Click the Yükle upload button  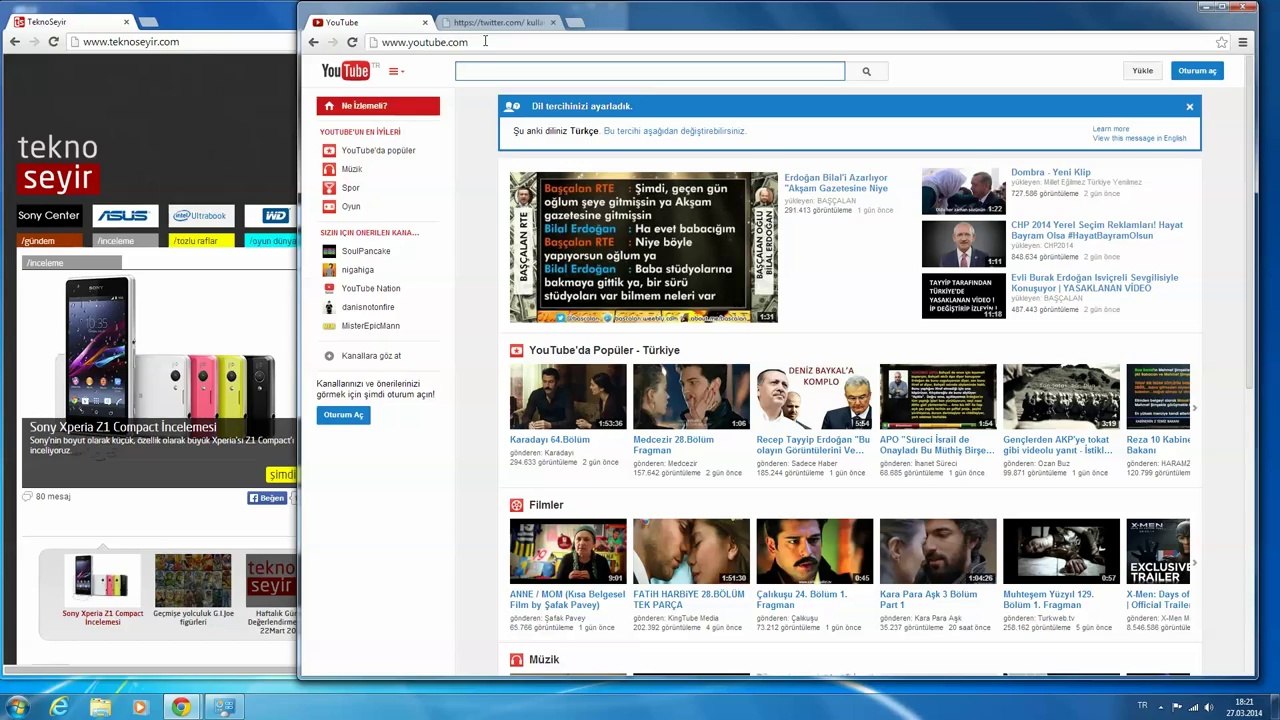[1142, 71]
